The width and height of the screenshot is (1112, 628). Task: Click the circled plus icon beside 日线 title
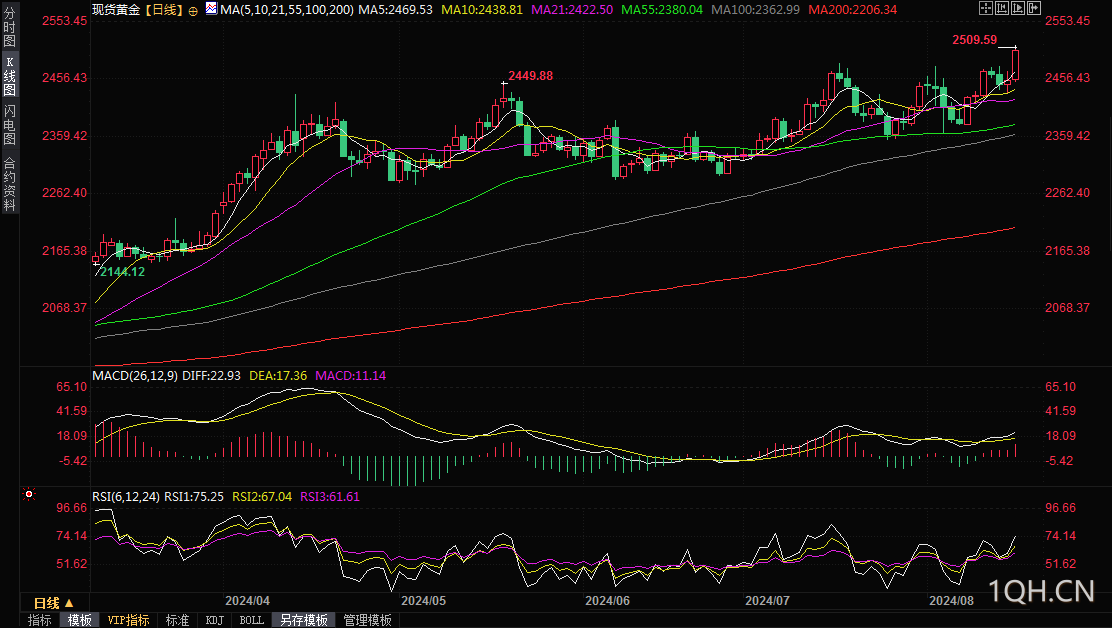click(x=193, y=11)
